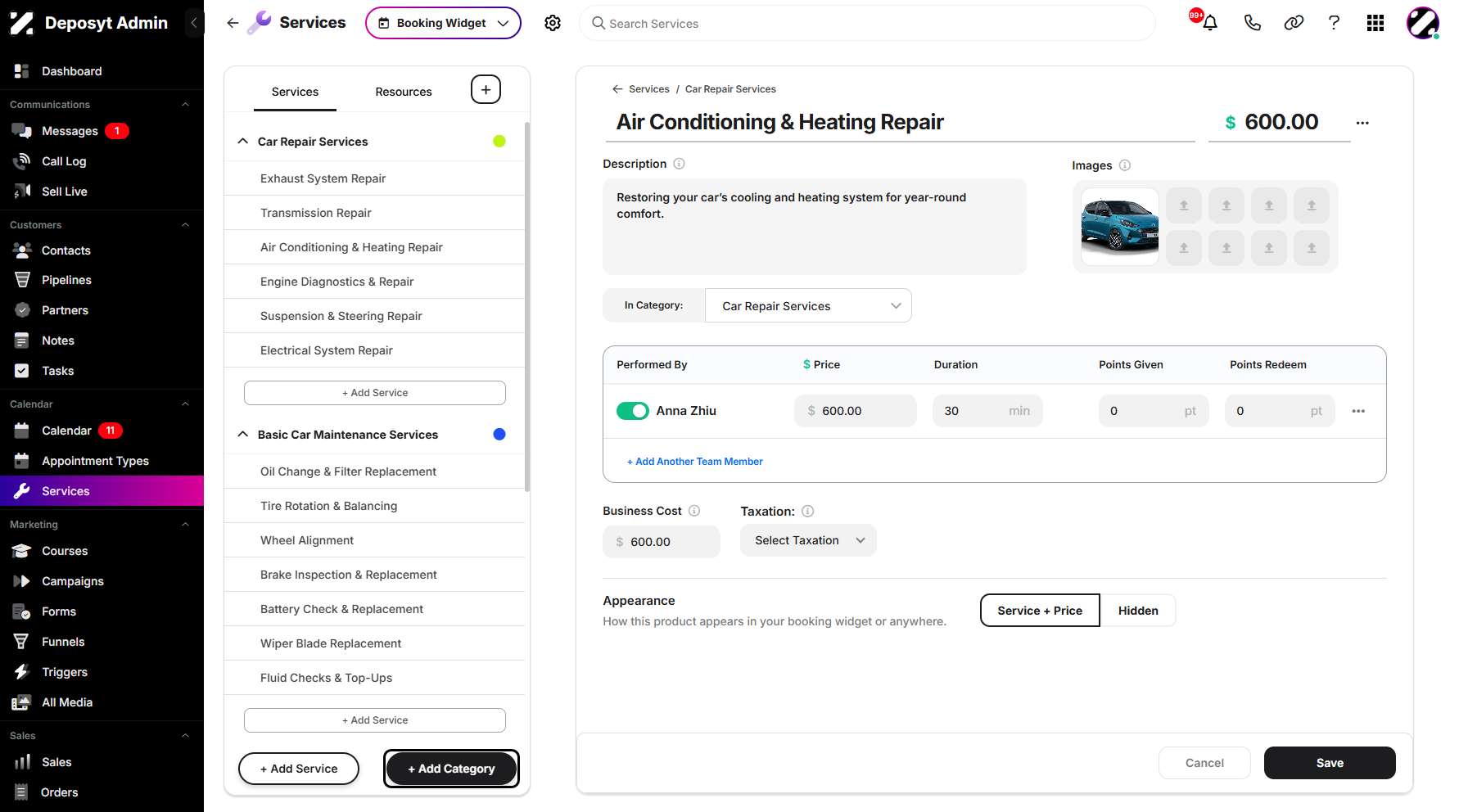This screenshot has width=1459, height=812.
Task: Open the help question mark icon
Action: 1334,23
